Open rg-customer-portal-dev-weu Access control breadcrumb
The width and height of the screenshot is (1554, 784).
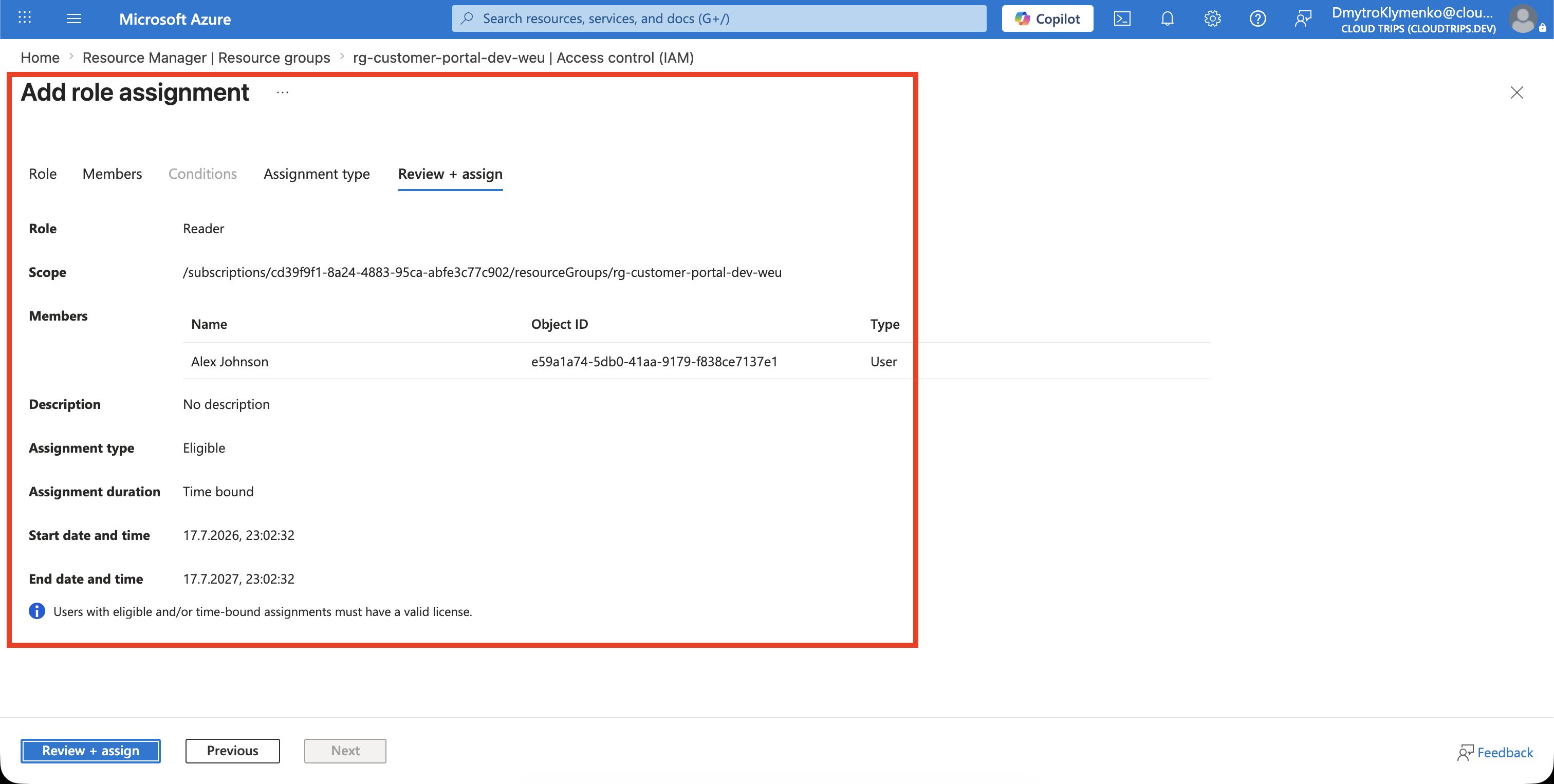(523, 58)
